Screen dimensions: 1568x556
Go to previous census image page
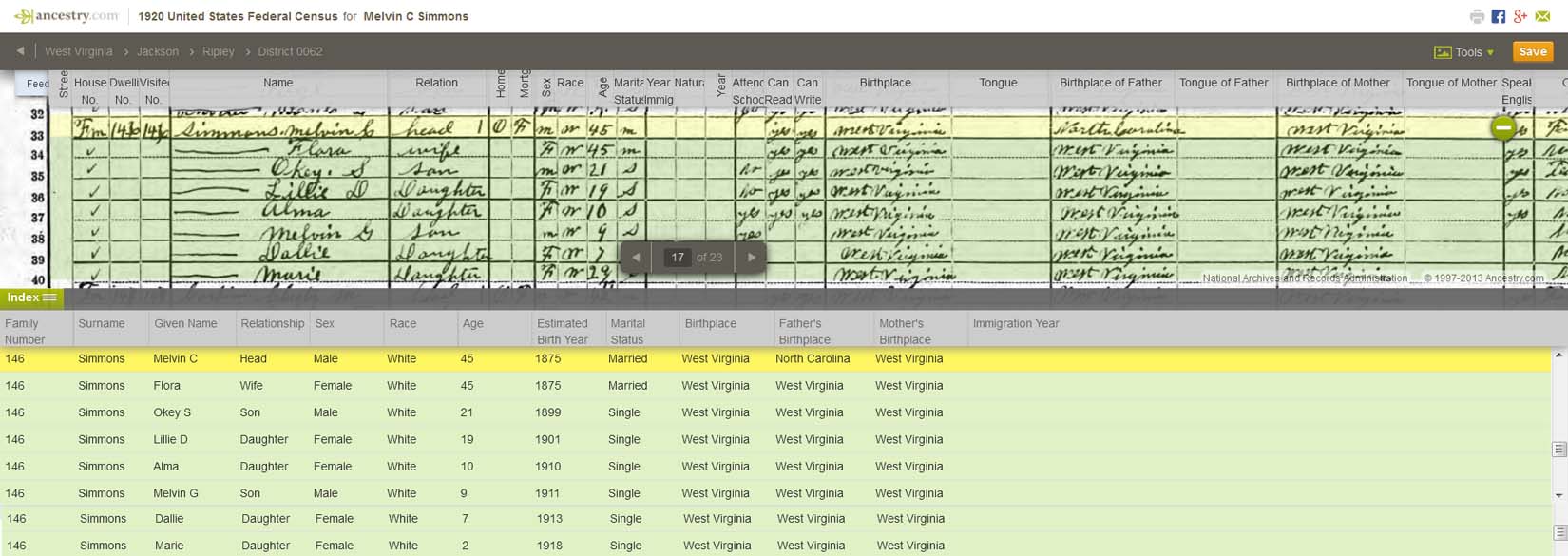[x=636, y=258]
